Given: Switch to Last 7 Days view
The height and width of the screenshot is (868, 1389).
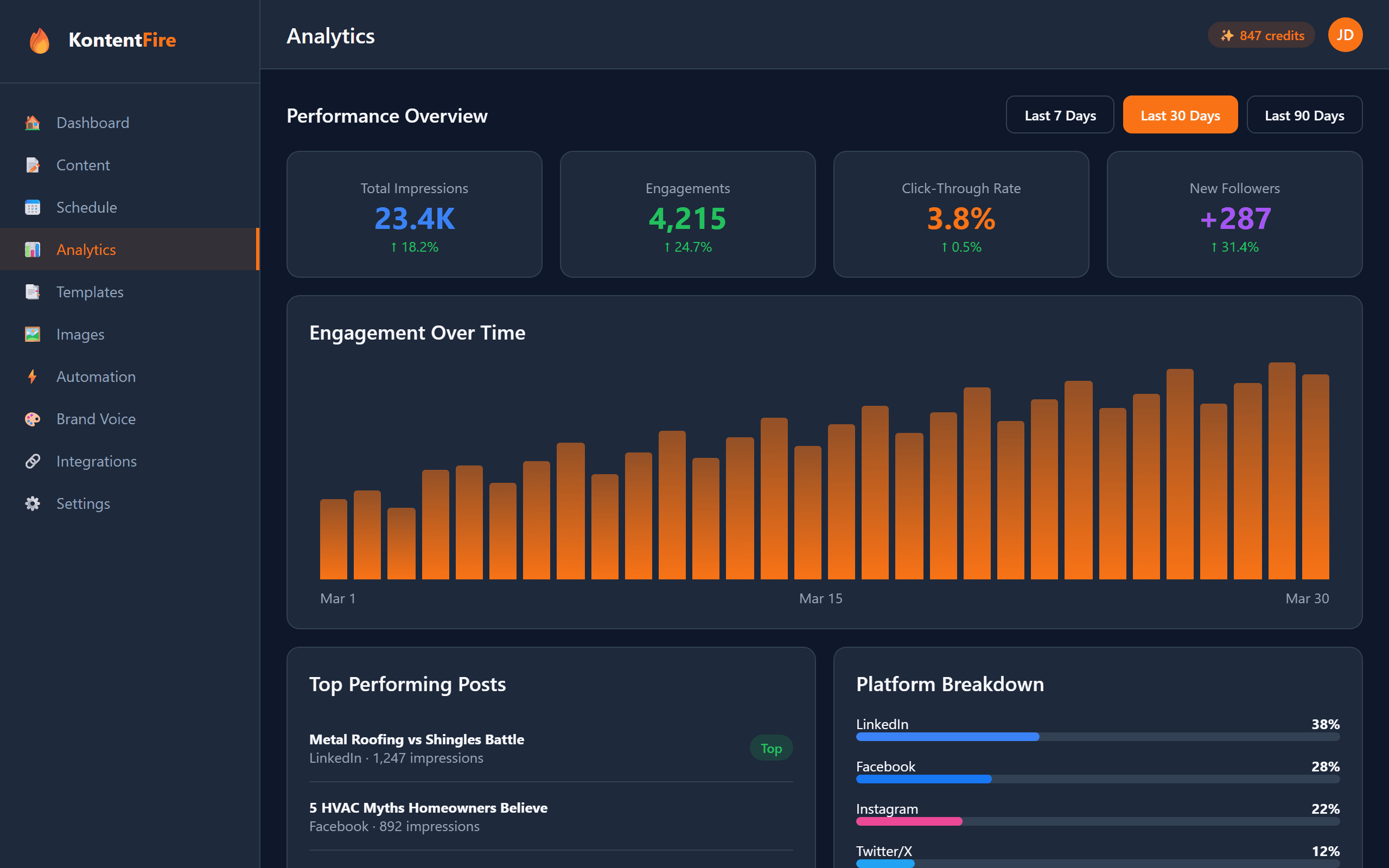Looking at the screenshot, I should click(x=1060, y=115).
